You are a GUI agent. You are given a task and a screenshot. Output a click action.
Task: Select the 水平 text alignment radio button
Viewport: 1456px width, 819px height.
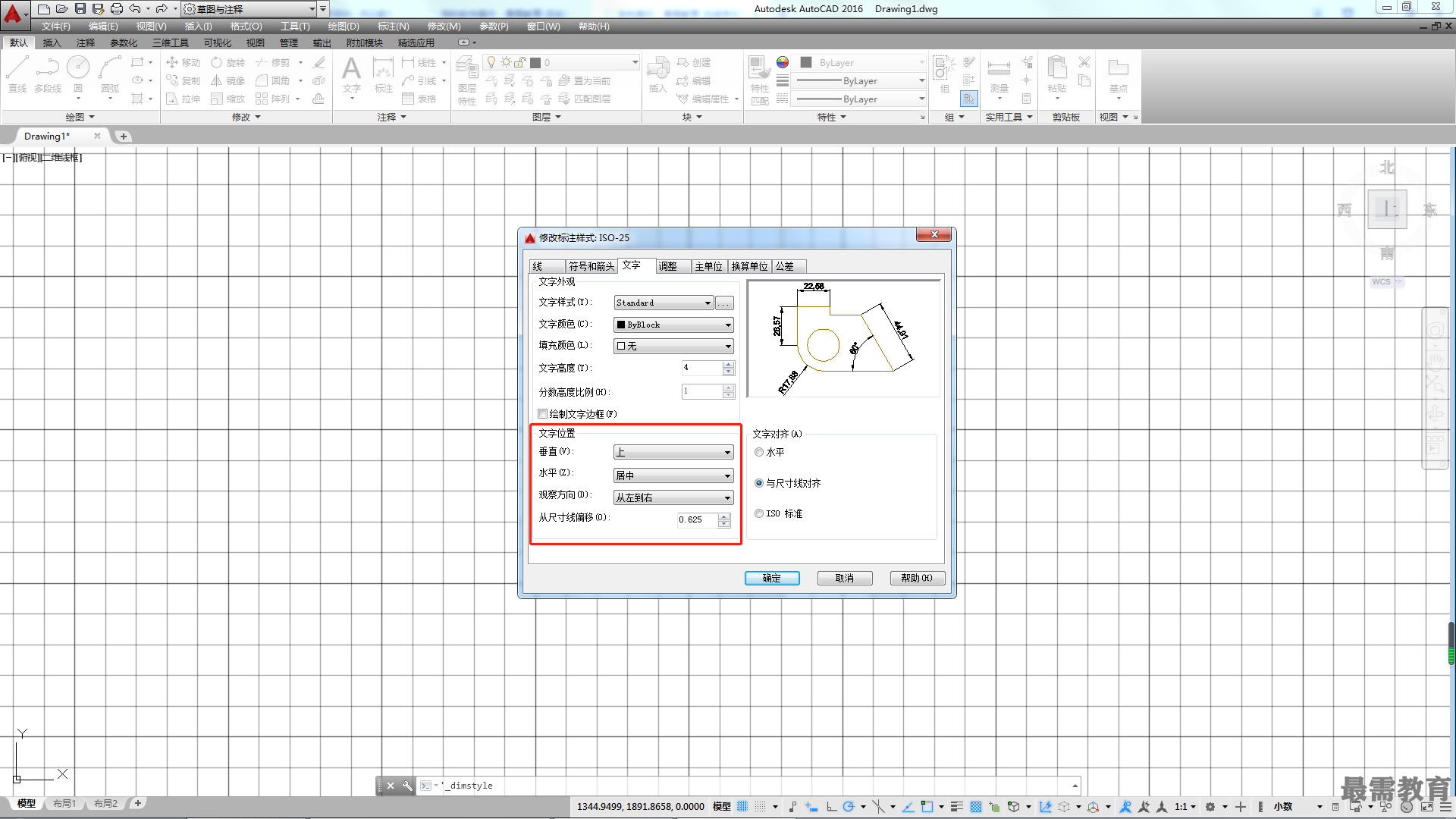click(x=759, y=452)
